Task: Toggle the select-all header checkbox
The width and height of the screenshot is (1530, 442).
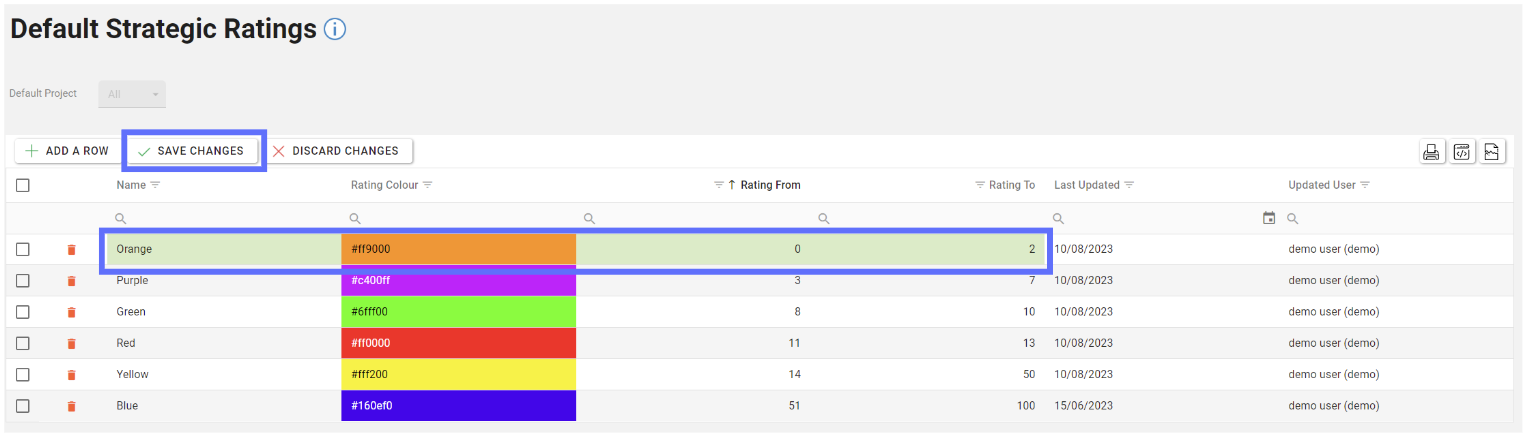Action: tap(23, 185)
